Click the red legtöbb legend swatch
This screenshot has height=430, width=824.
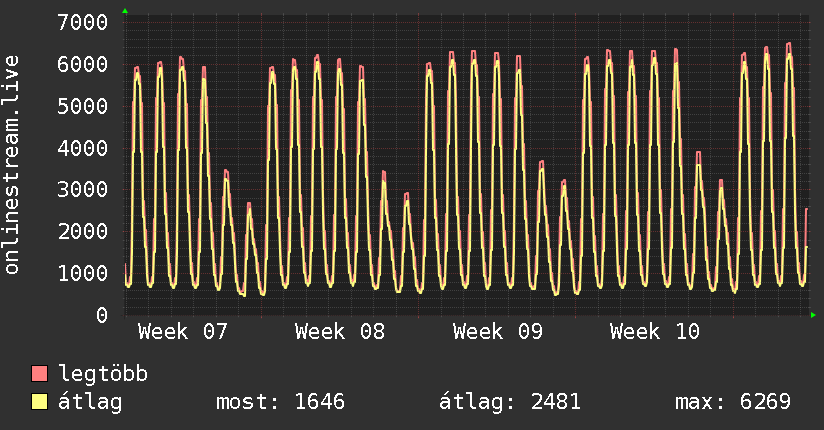point(39,374)
